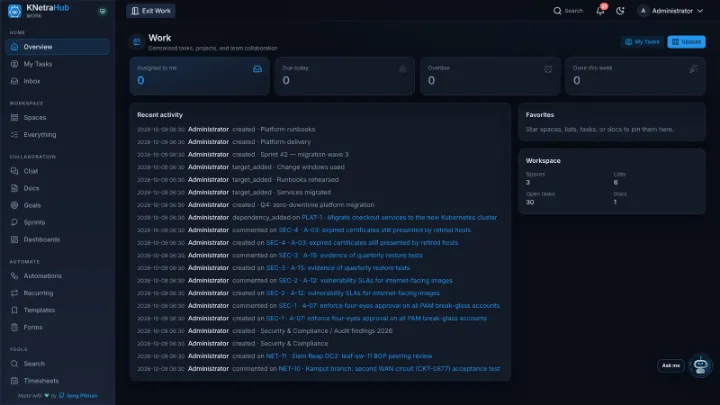Open commented SEC-4 A-03 expired certificates link

375,230
